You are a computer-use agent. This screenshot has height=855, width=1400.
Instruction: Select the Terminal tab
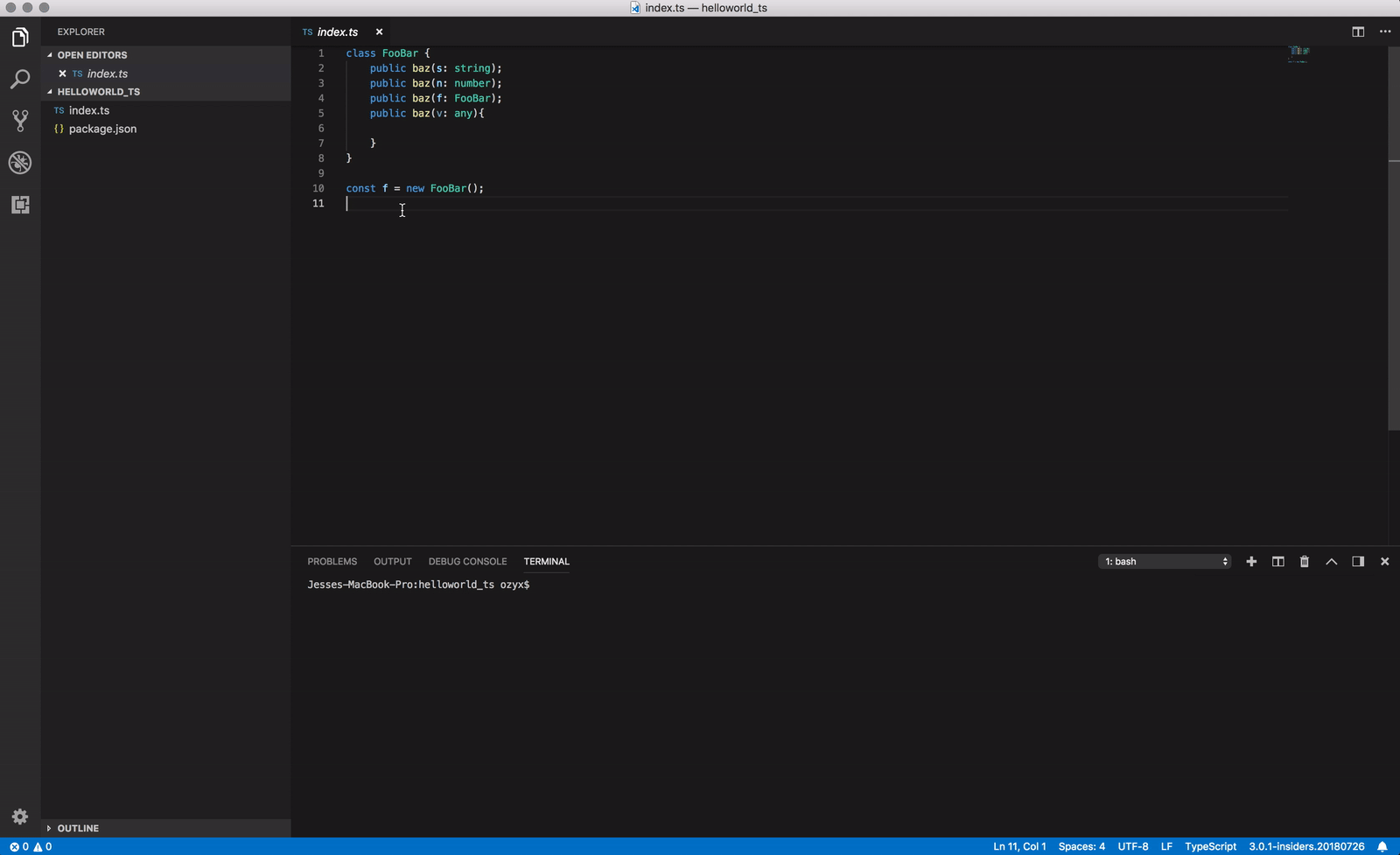click(x=546, y=562)
